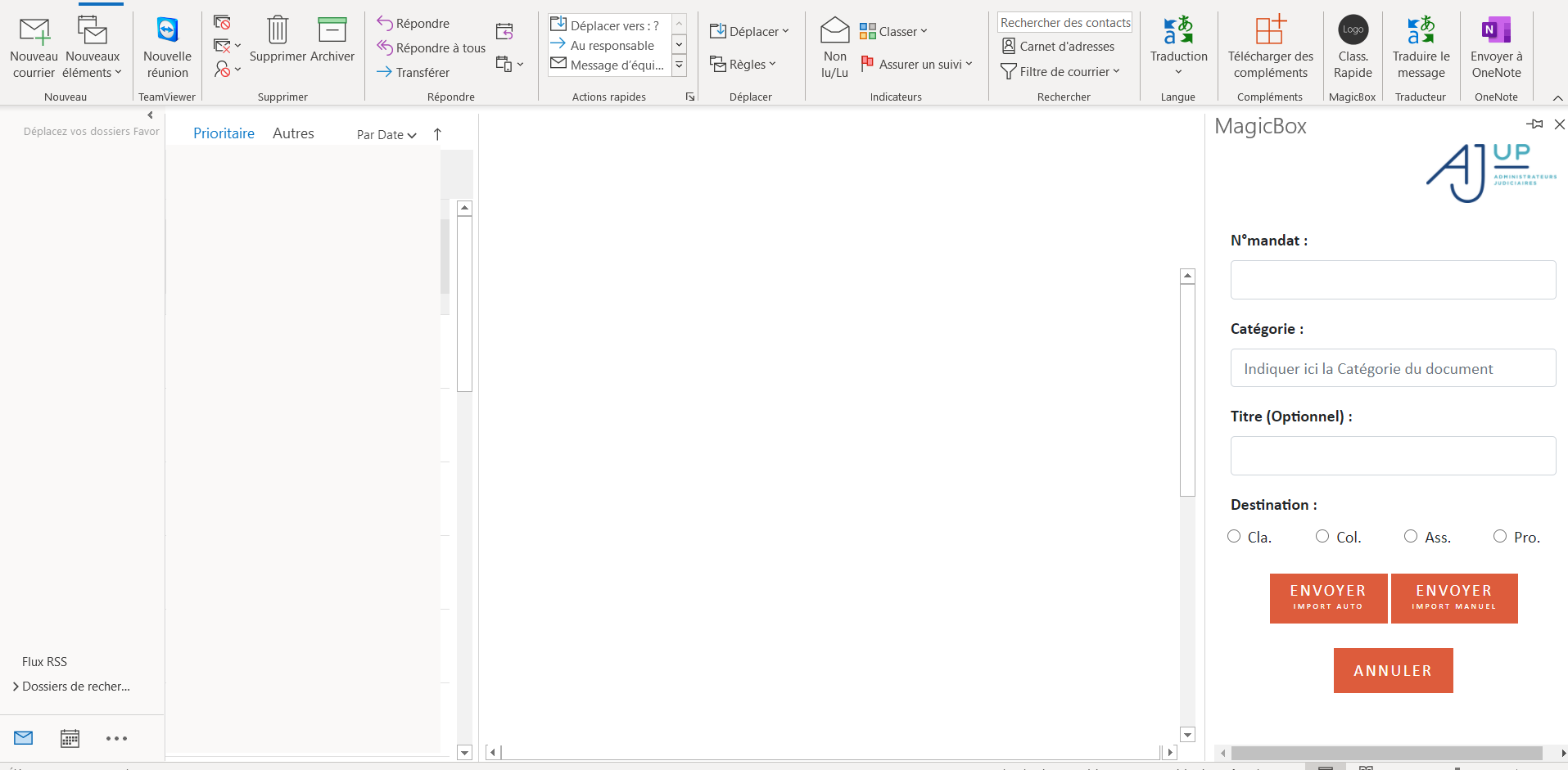Viewport: 1568px width, 770px height.
Task: Open the clean up dropdown icon
Action: coord(227,46)
